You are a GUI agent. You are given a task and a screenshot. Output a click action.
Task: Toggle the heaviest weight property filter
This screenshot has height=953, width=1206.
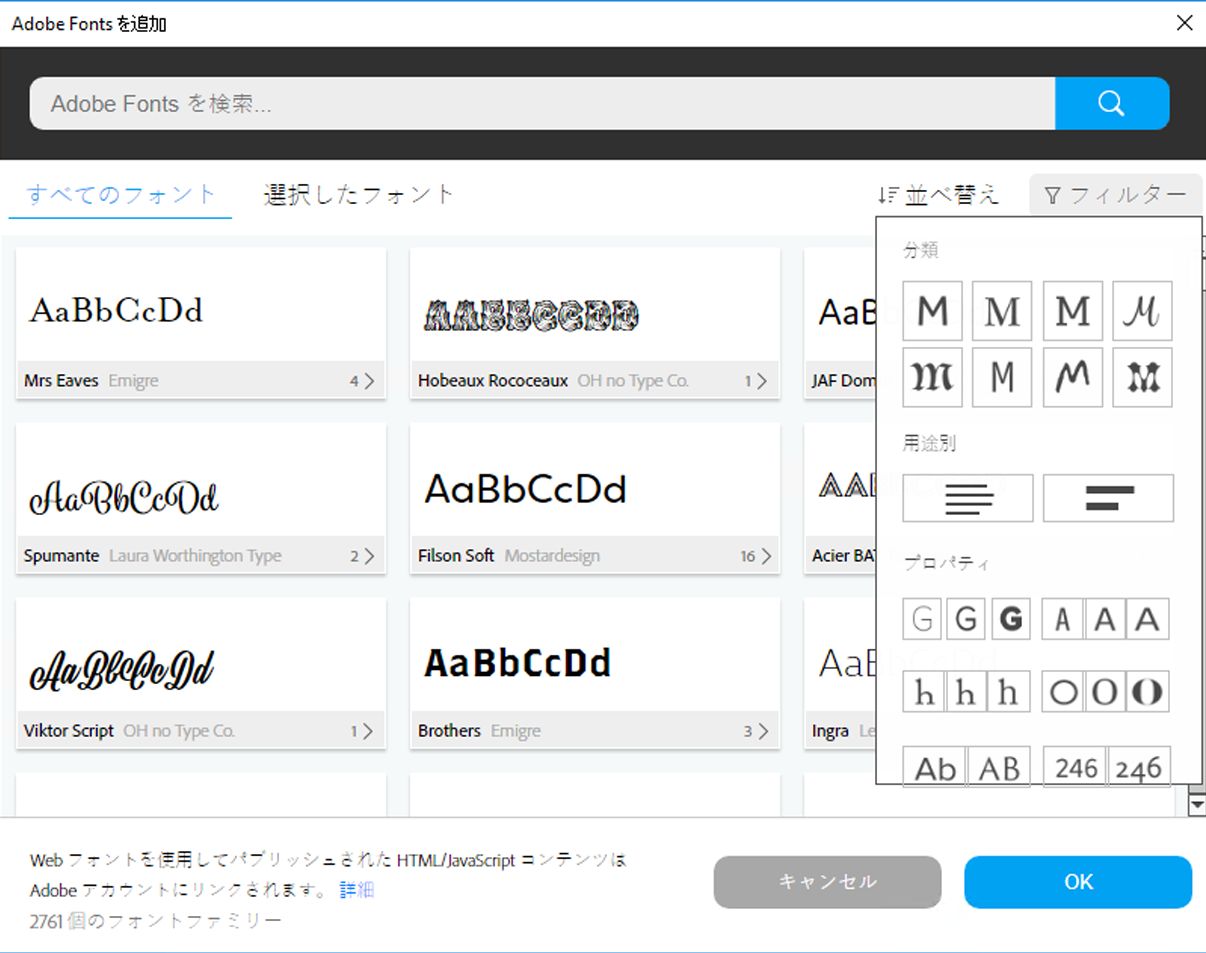pos(1011,619)
